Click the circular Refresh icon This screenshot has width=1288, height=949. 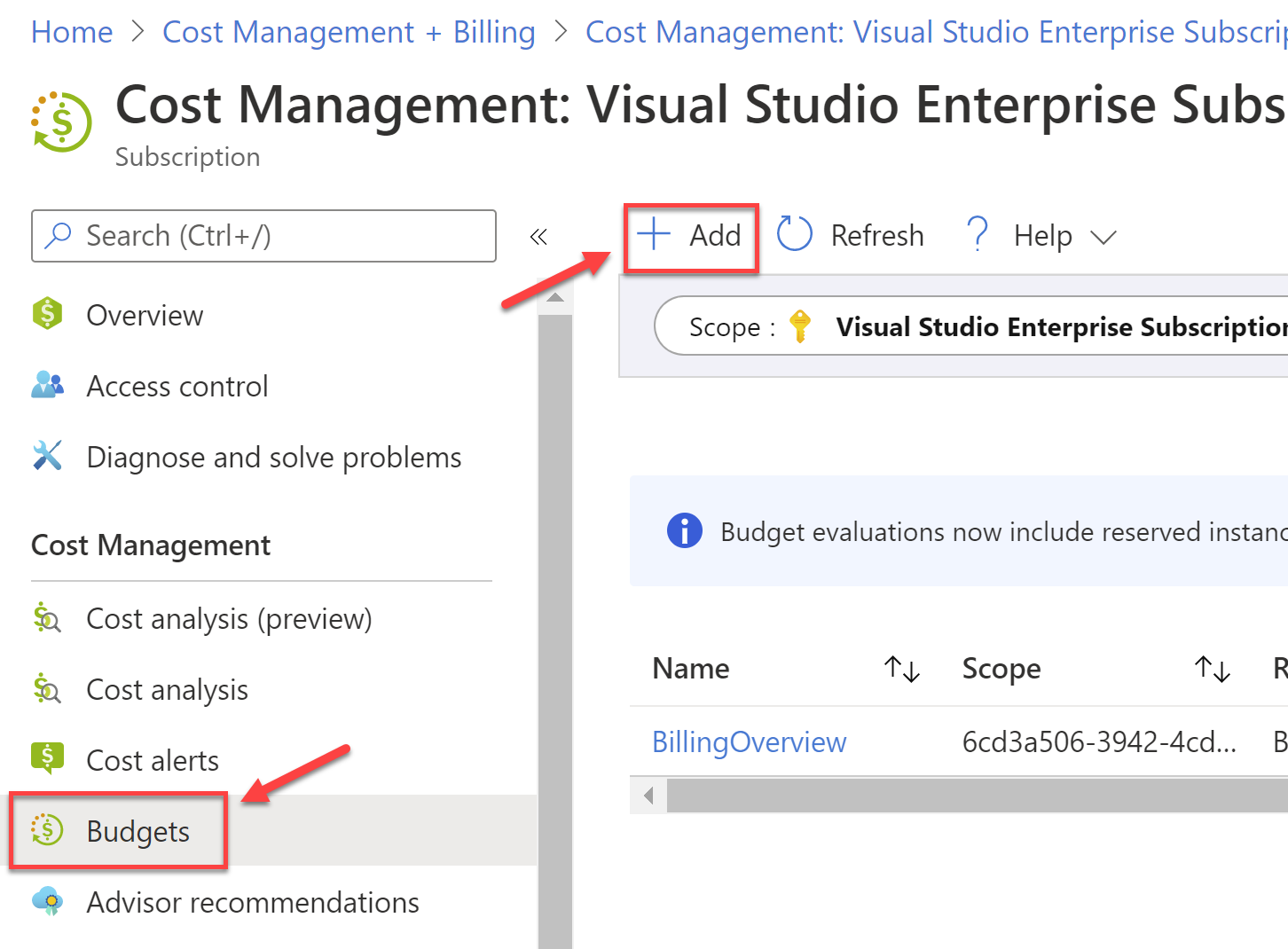[794, 234]
